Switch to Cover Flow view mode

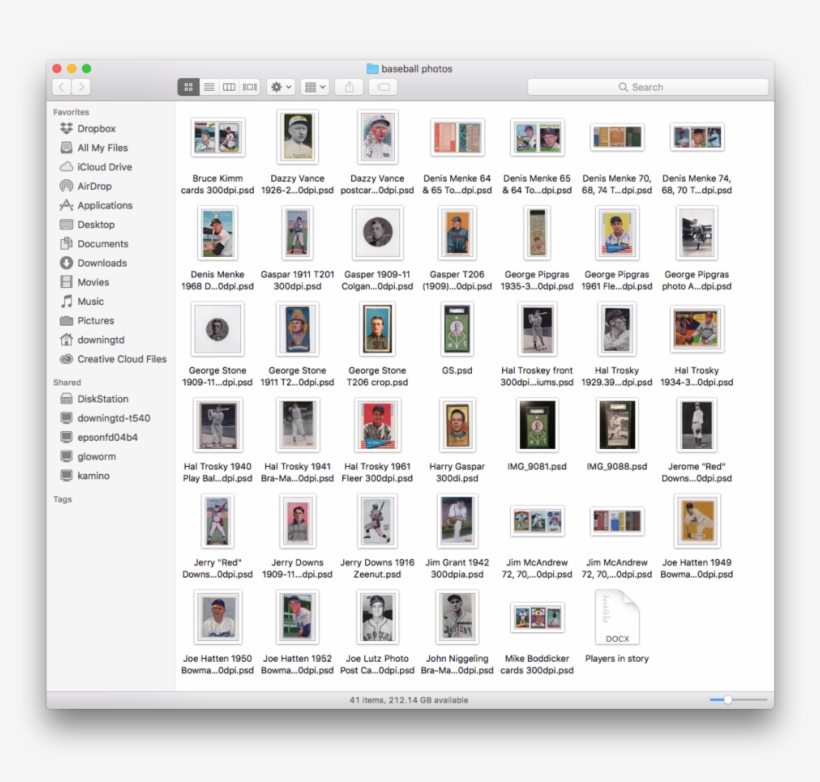250,88
